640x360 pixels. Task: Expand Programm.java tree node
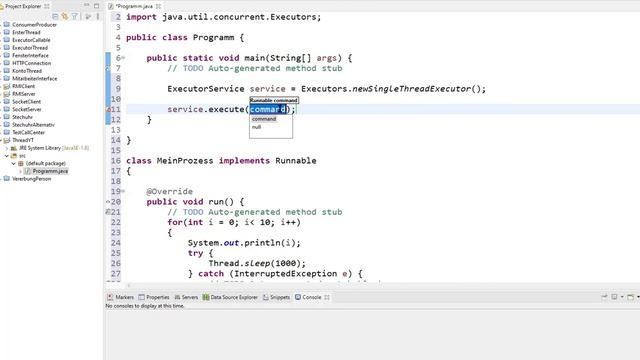coord(20,171)
